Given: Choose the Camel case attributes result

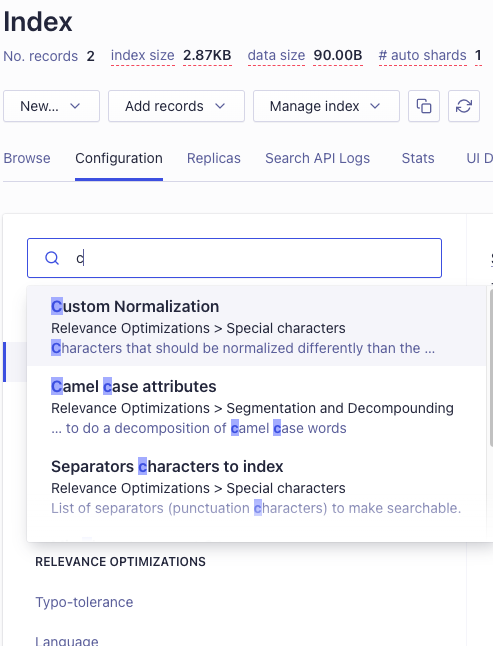Looking at the screenshot, I should 256,406.
